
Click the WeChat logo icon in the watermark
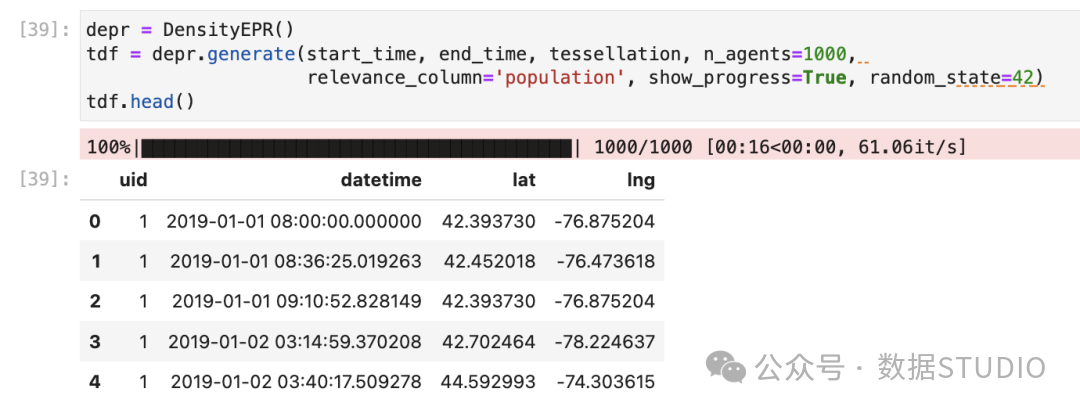pos(726,367)
